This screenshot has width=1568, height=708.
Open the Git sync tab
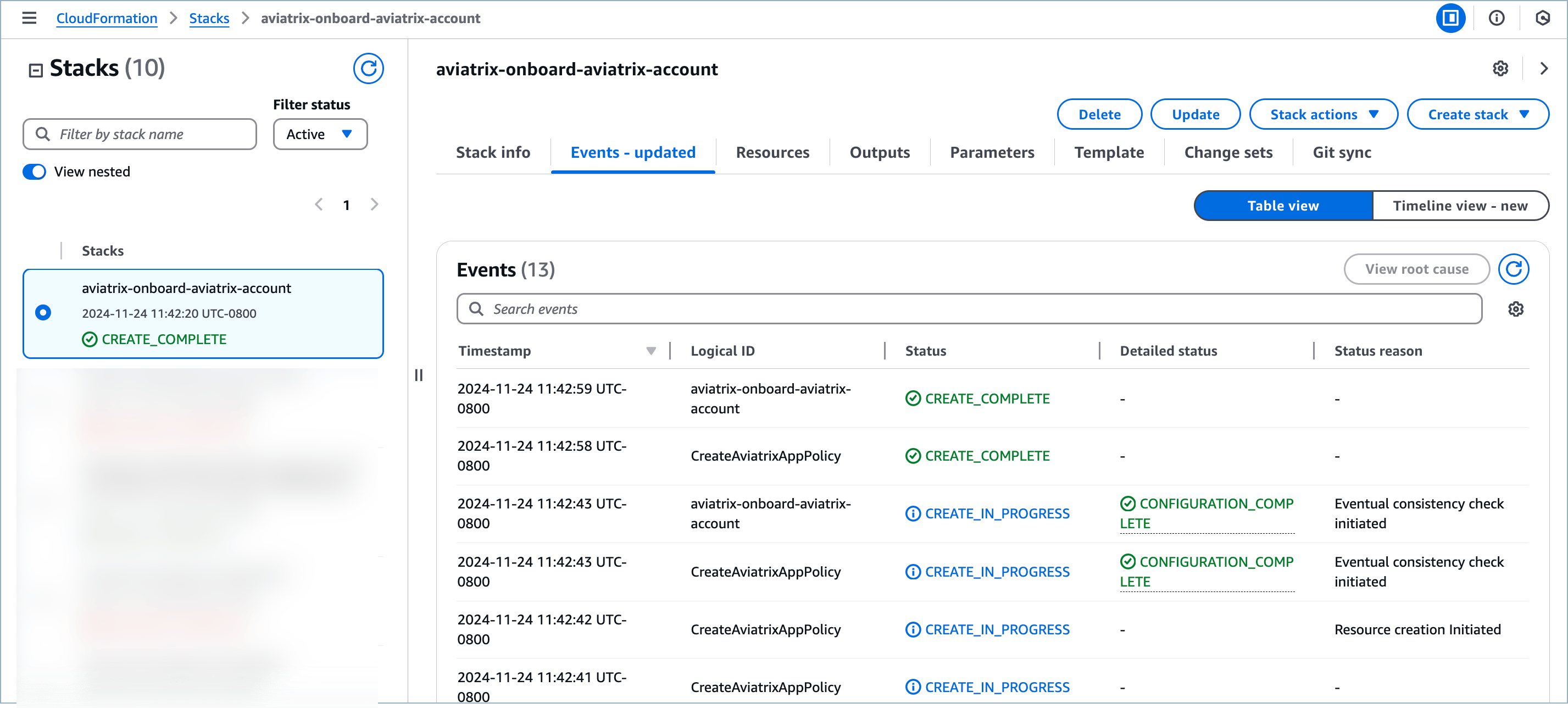(x=1342, y=152)
